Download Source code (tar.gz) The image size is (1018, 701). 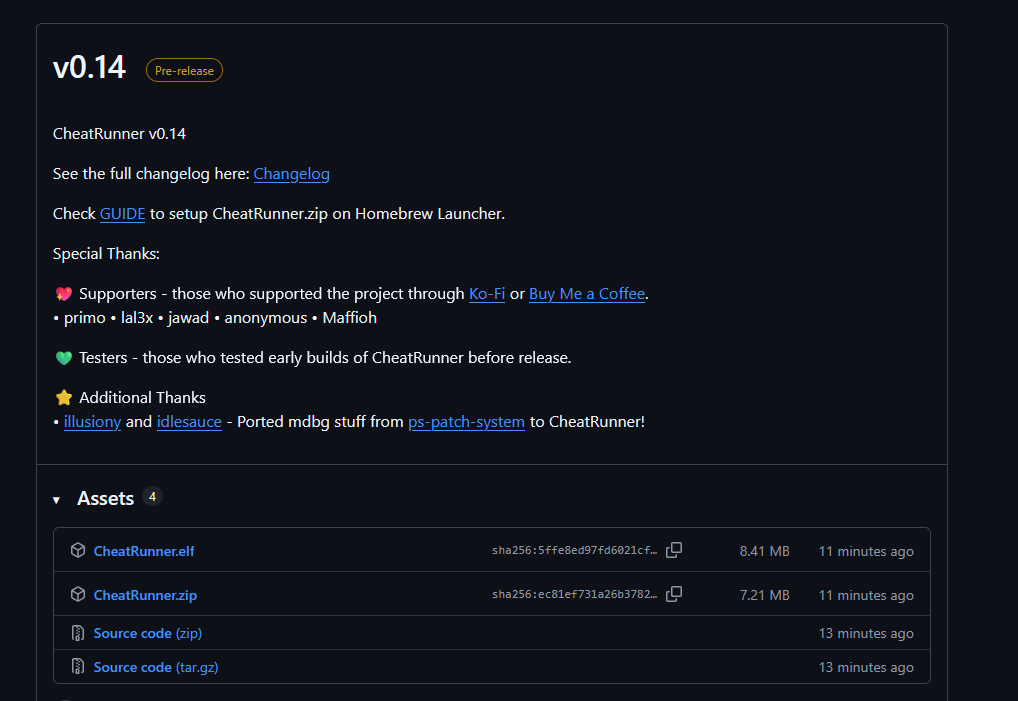[x=156, y=667]
